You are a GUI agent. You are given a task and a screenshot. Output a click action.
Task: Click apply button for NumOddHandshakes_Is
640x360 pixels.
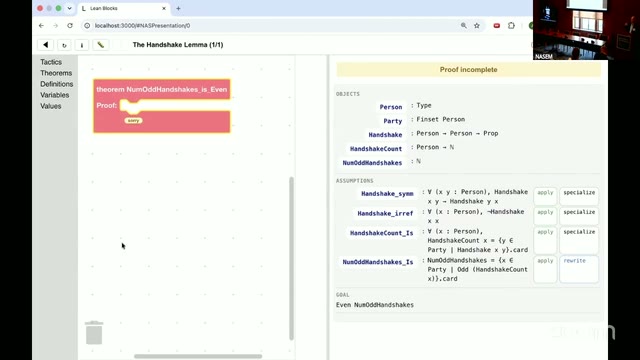pos(545,269)
